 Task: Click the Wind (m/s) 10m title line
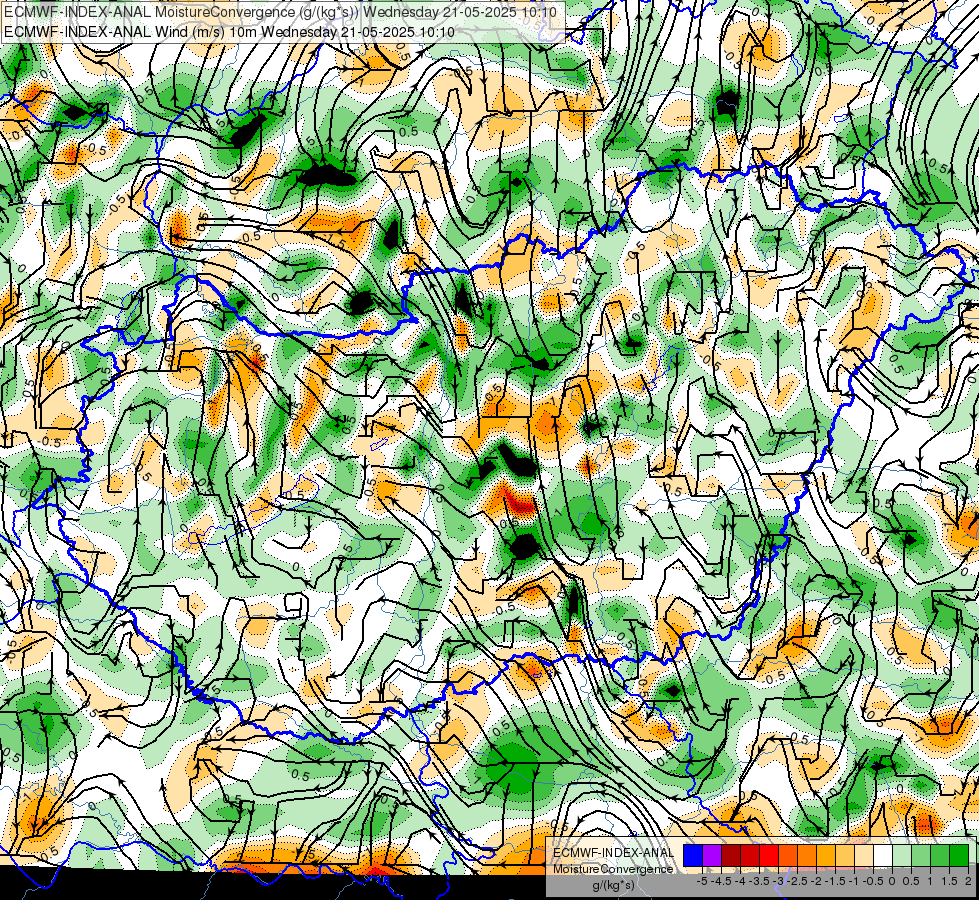229,31
